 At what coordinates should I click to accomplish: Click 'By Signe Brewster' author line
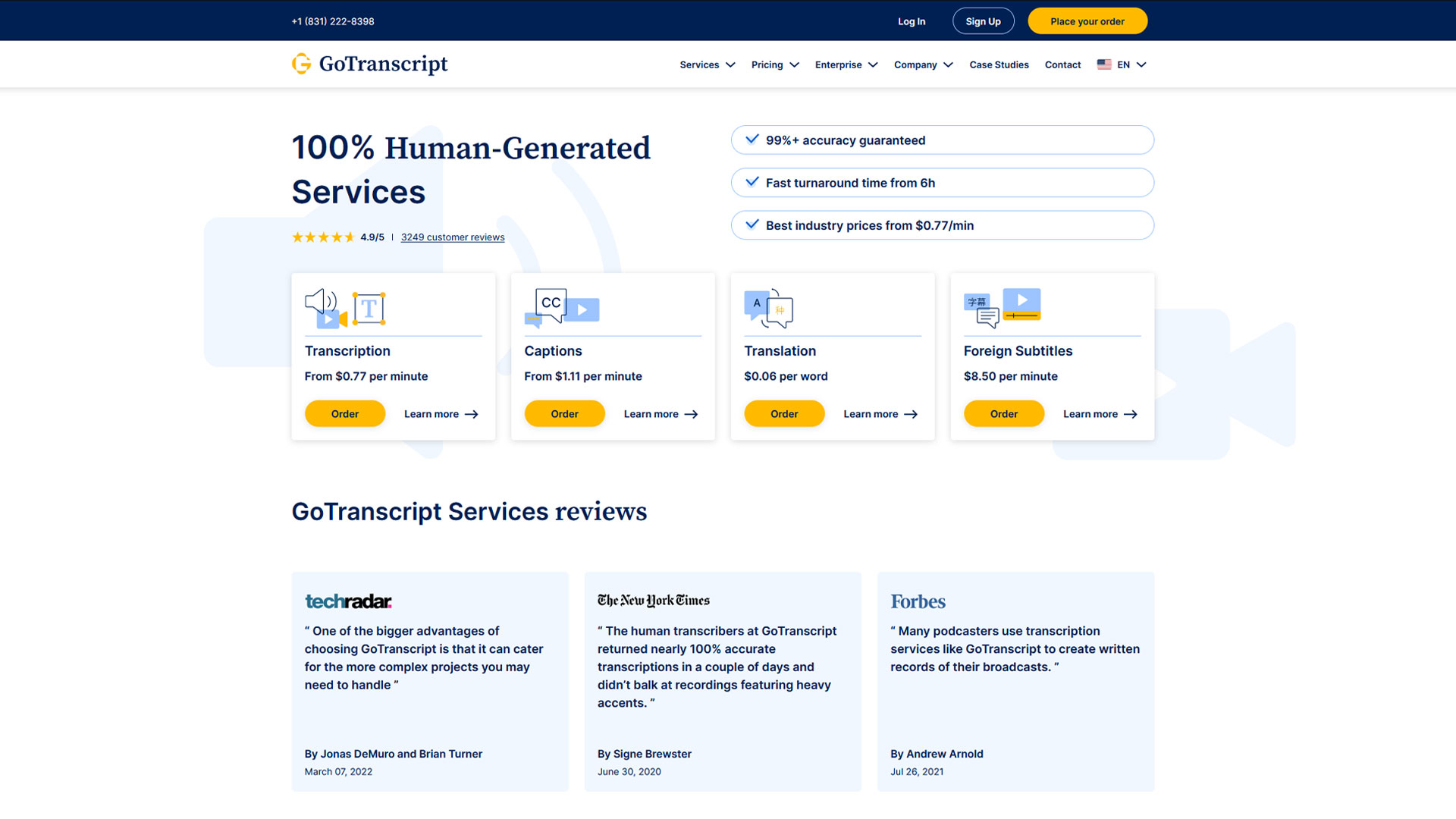click(x=645, y=754)
